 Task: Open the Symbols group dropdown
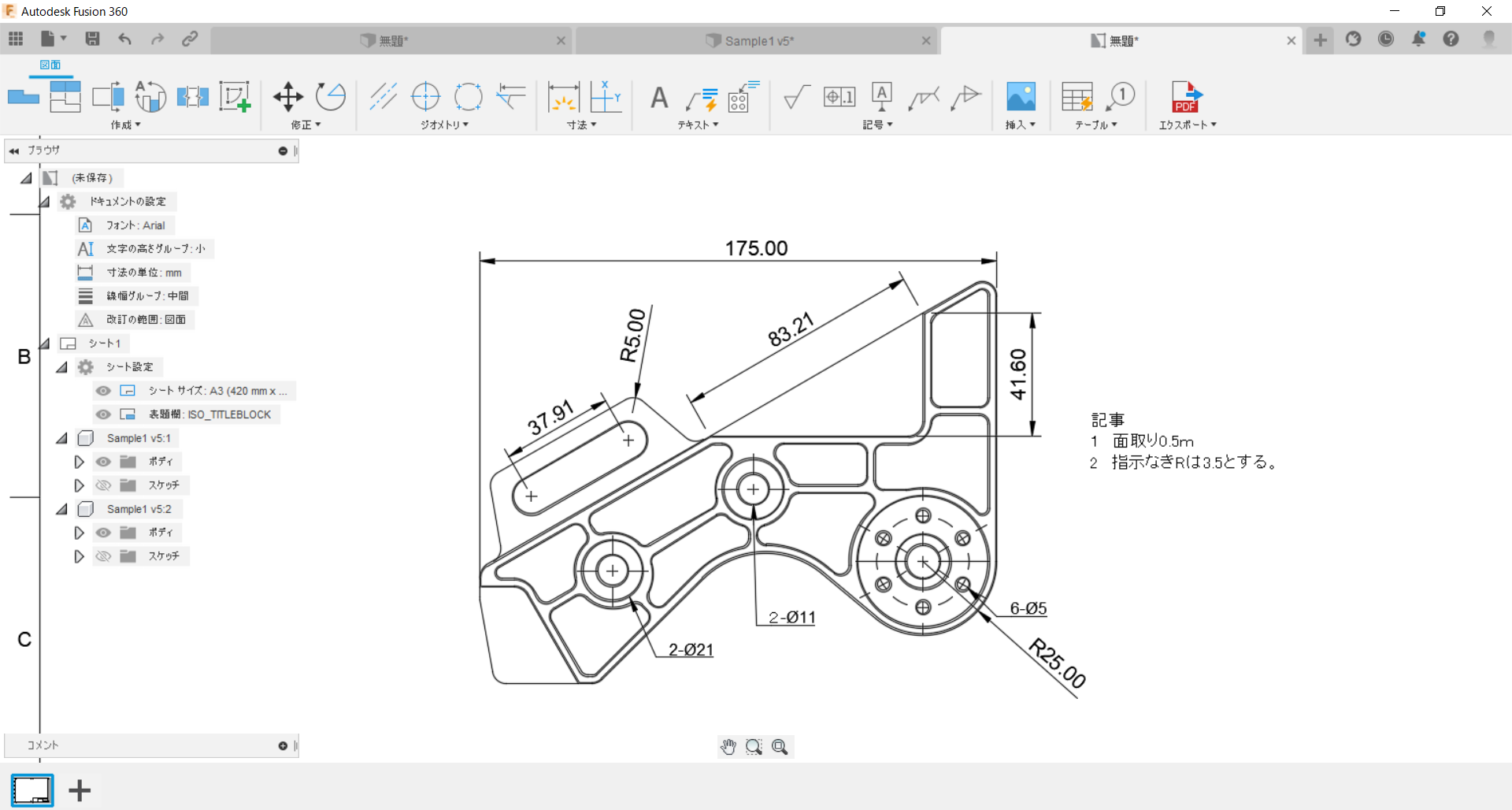pos(877,125)
